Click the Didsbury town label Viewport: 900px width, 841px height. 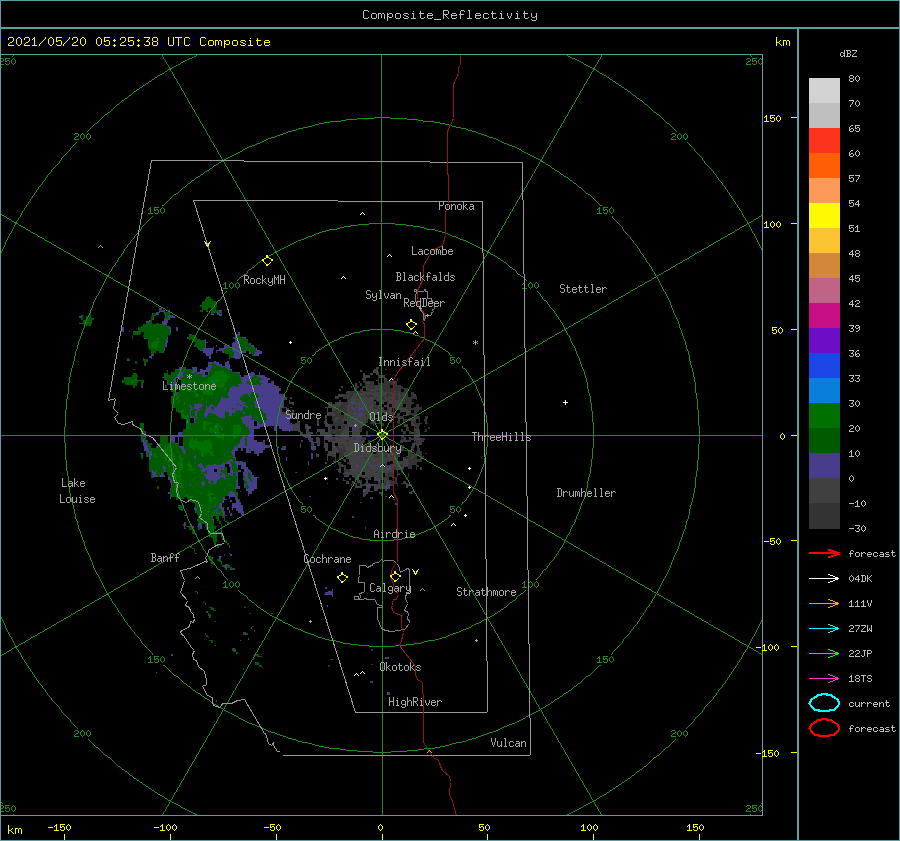[x=378, y=448]
